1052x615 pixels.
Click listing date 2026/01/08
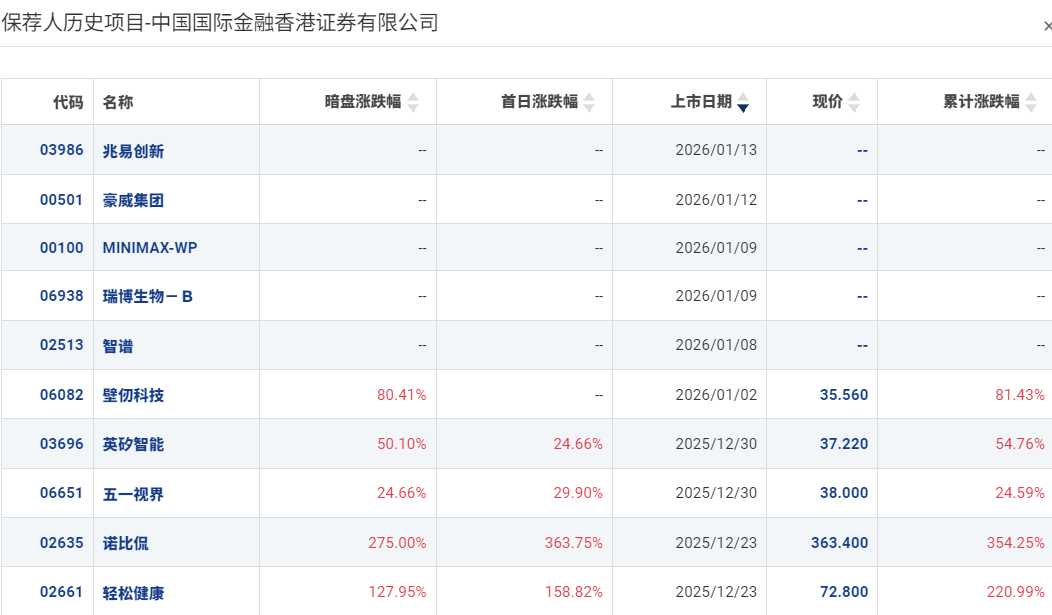(716, 345)
